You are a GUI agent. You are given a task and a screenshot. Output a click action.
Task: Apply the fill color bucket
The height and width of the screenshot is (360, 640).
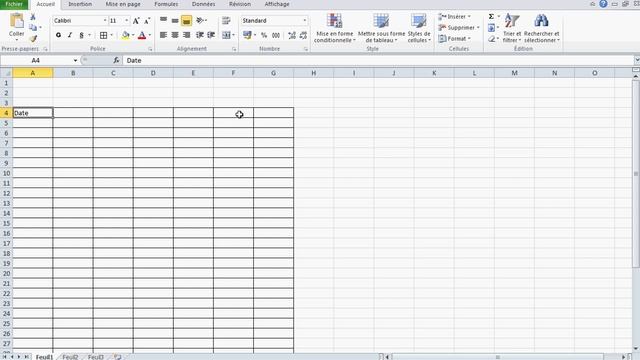coord(126,35)
